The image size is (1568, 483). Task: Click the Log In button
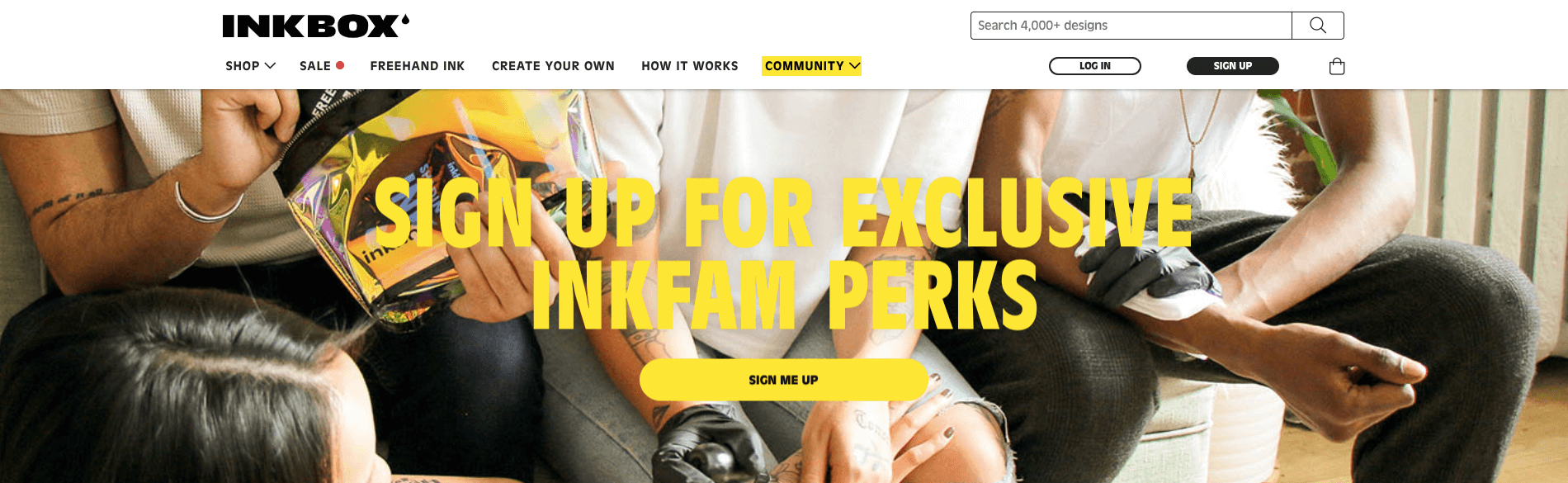(x=1095, y=66)
